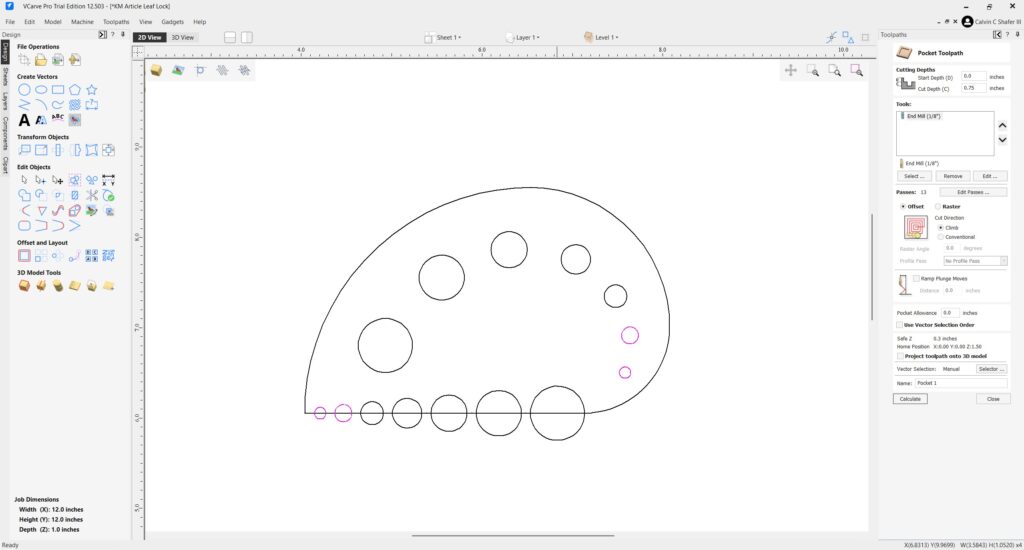Activate the pan view icon

pos(791,70)
